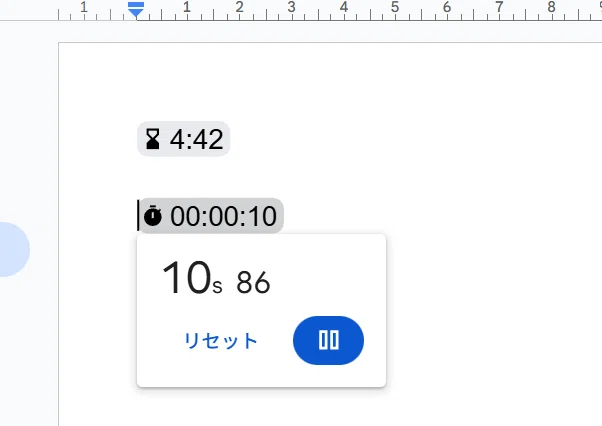Image resolution: width=602 pixels, height=426 pixels.
Task: Click ruler mark 7
Action: point(499,7)
